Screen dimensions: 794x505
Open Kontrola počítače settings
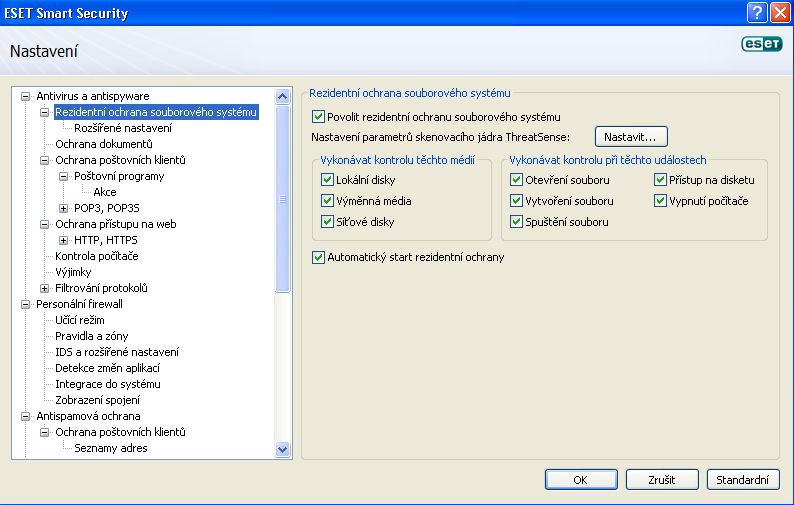point(97,256)
